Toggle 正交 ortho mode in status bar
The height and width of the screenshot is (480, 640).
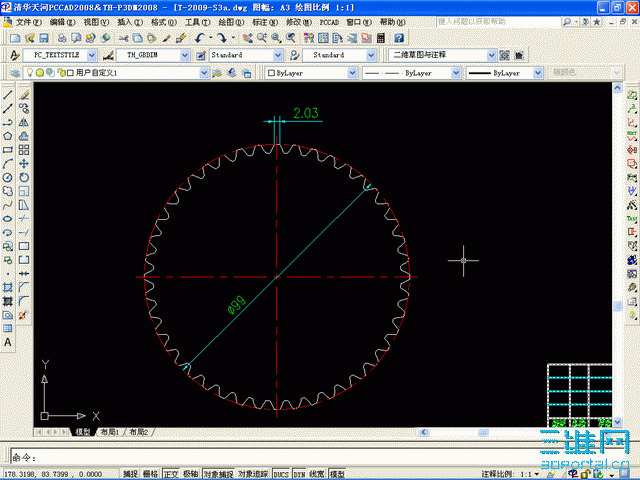pos(171,474)
